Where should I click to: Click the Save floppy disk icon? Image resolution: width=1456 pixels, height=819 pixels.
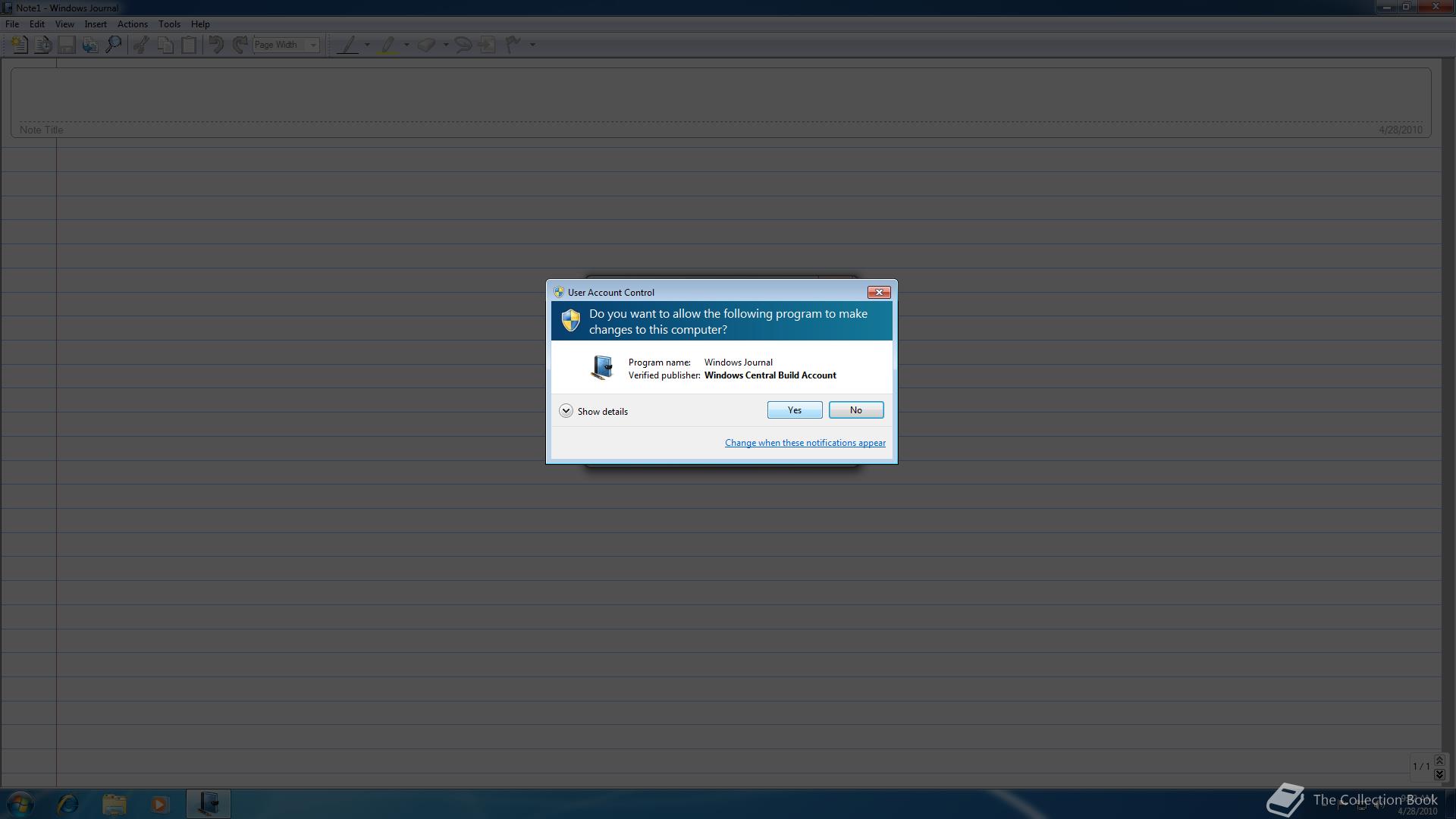click(67, 45)
